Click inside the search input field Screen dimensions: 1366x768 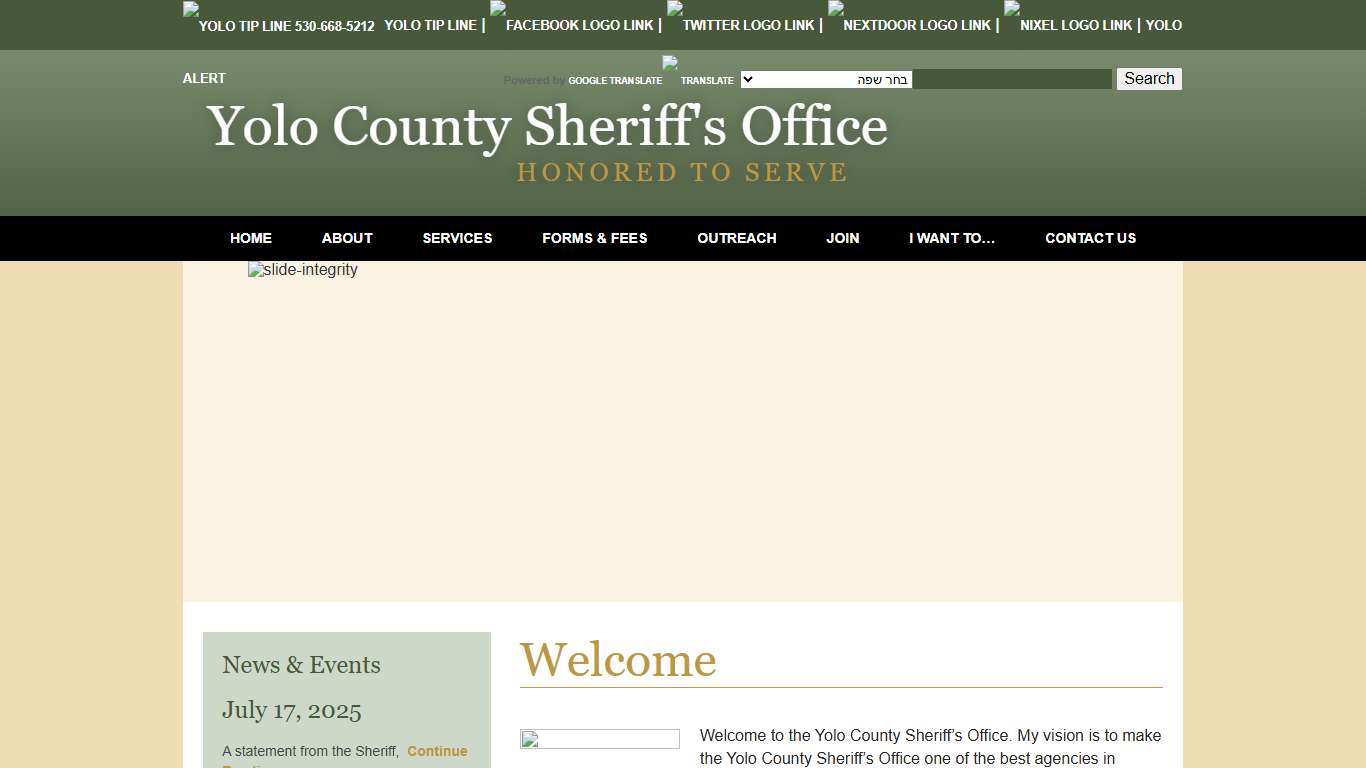click(1013, 78)
